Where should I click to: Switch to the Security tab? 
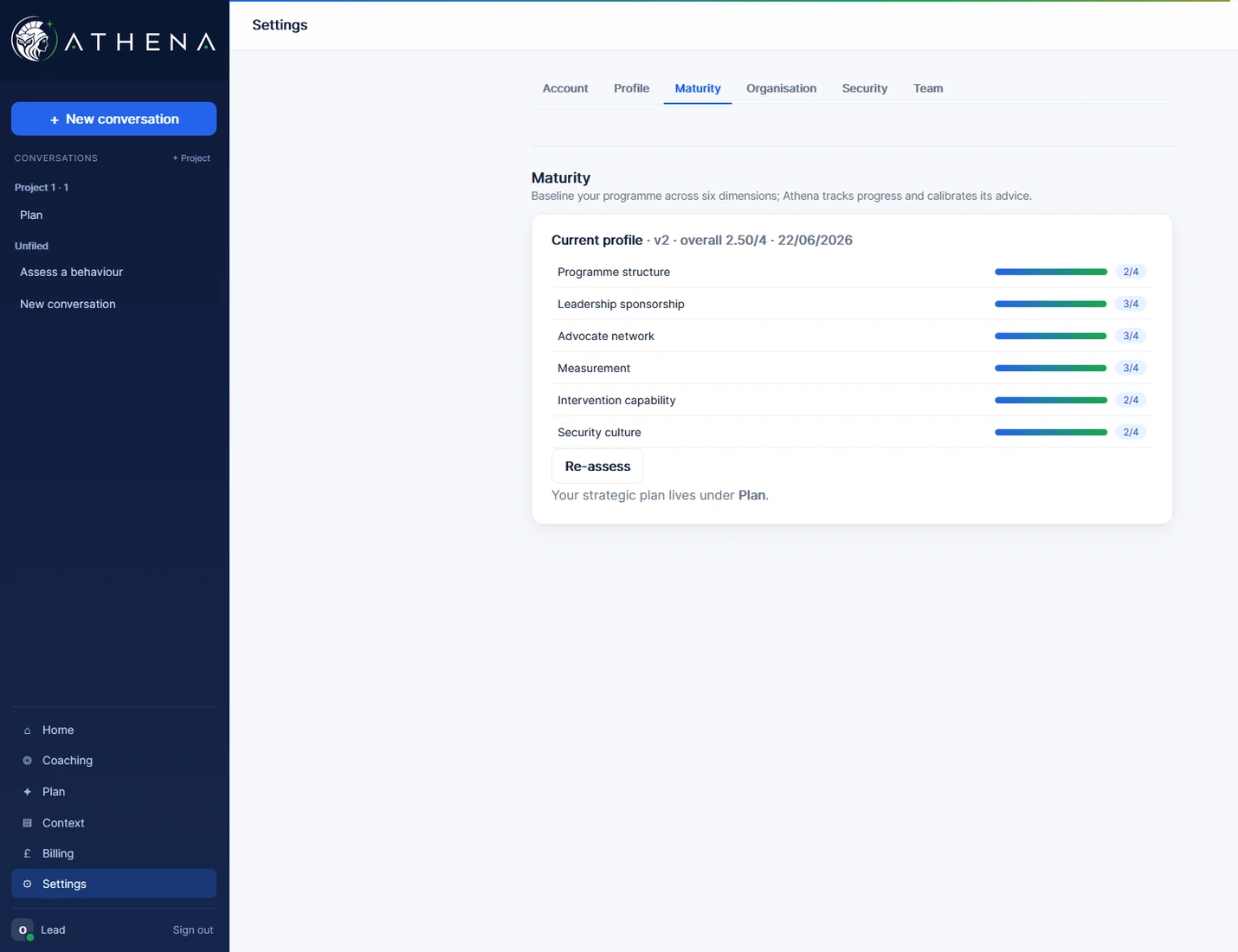[x=865, y=88]
